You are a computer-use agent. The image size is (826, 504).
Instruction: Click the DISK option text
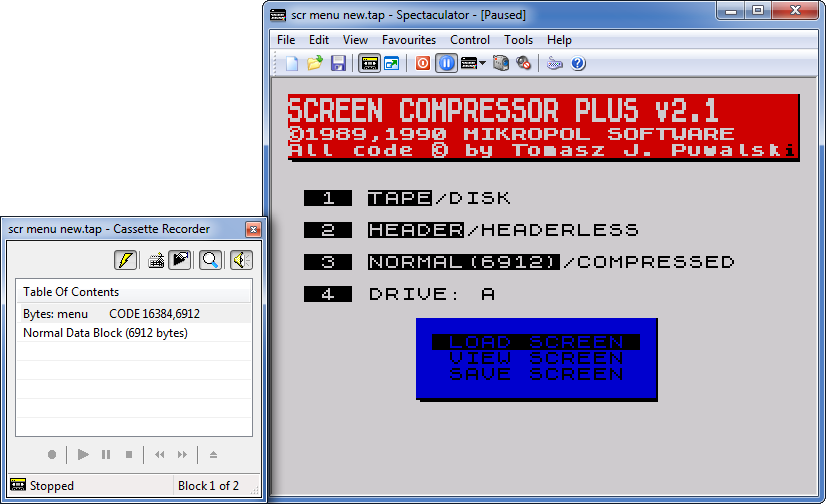tap(479, 198)
